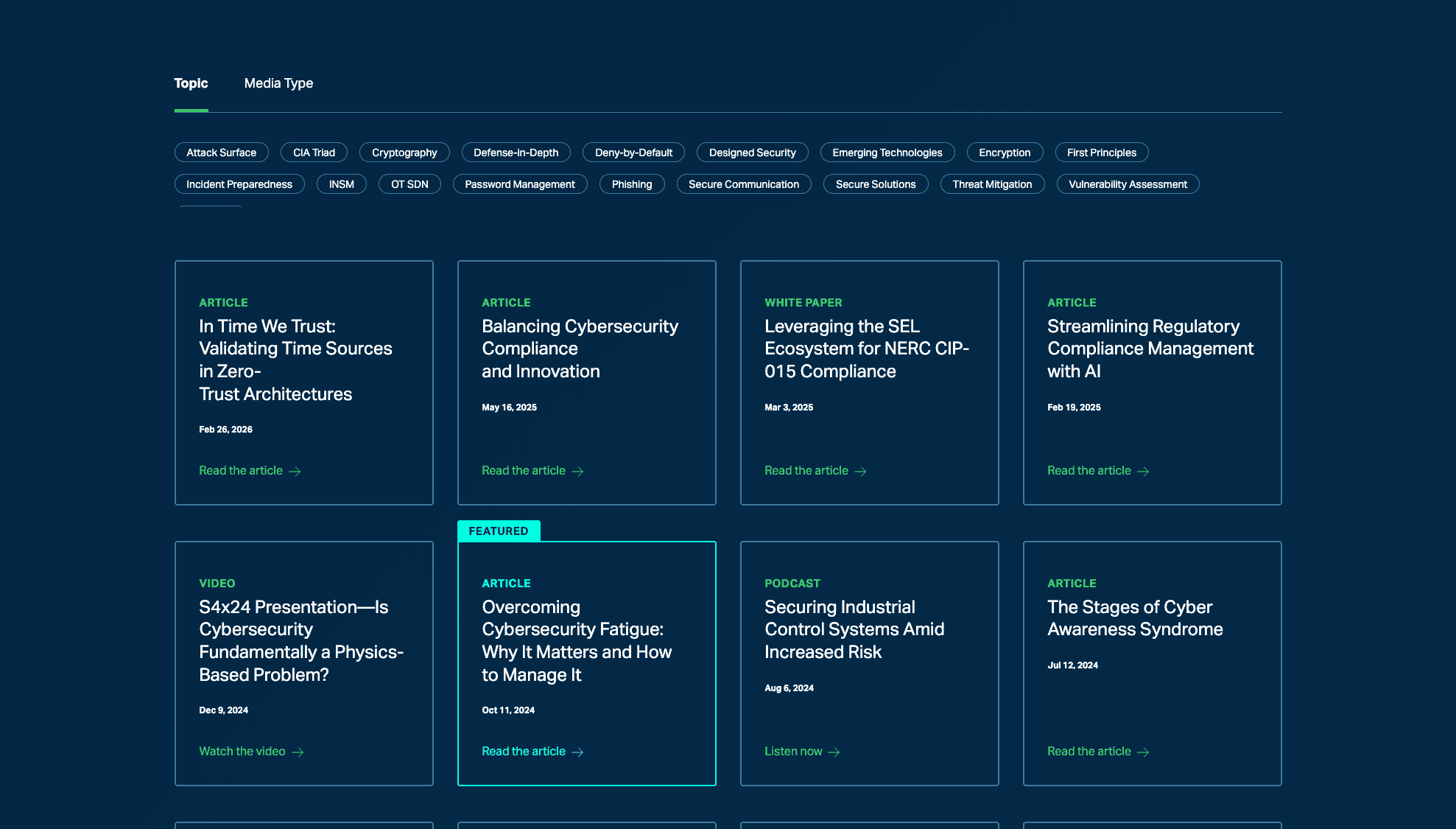Click the arrow icon beside "Balancing Cybersecurity Compliance and Innovation"
Screen dimensions: 1456x829
tap(578, 471)
